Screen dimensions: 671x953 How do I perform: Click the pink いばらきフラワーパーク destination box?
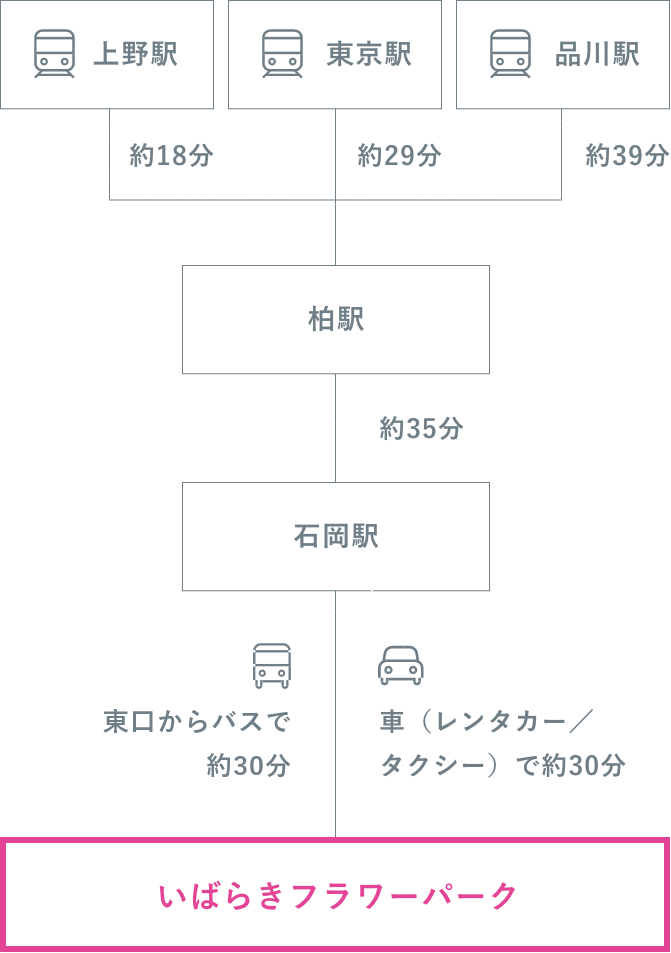click(335, 895)
